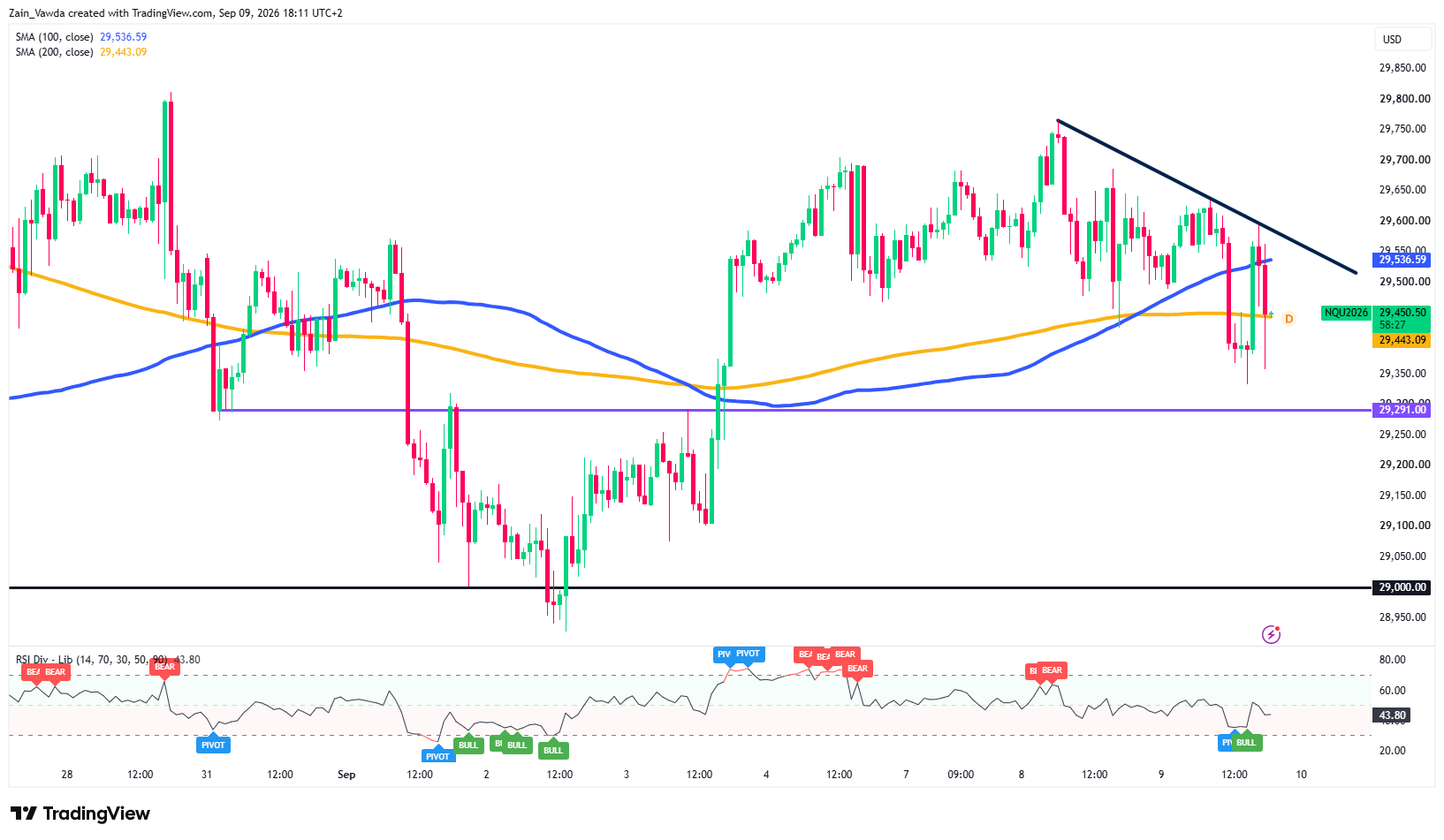This screenshot has height=840, width=1444.
Task: Select the SMA (200, close) legend label
Action: [x=54, y=52]
